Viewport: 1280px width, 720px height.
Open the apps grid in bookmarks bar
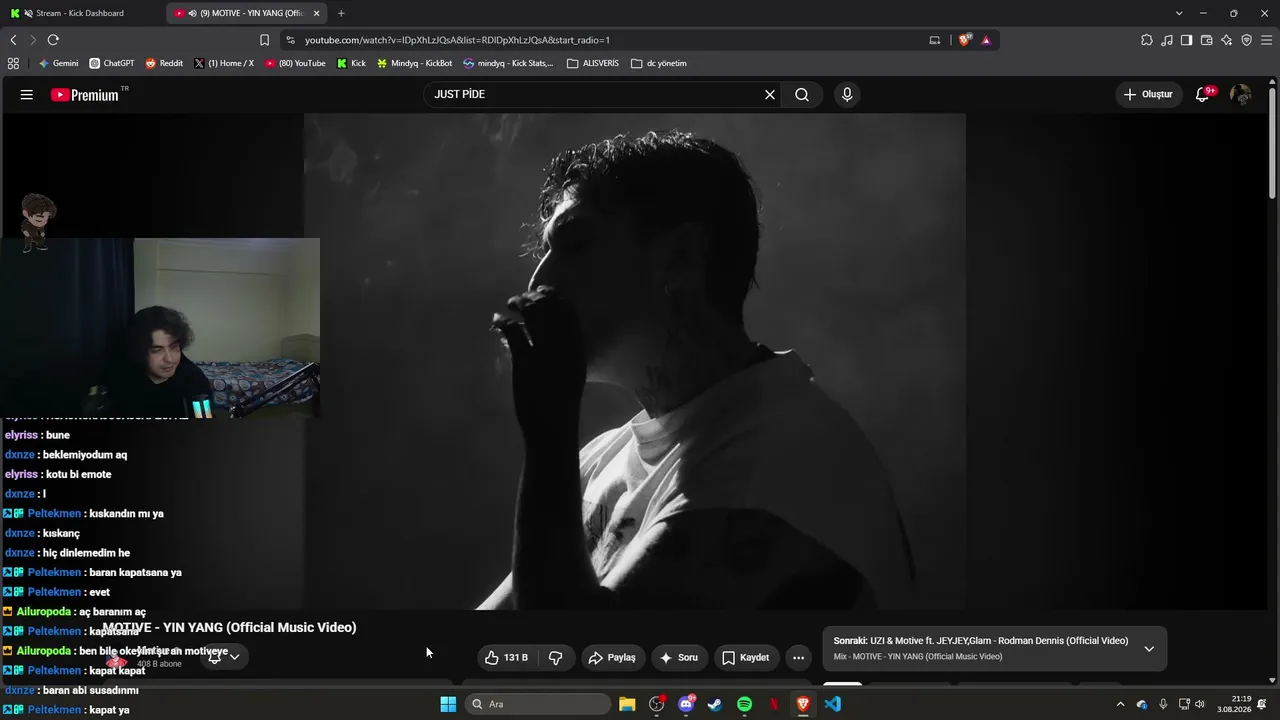tap(13, 63)
